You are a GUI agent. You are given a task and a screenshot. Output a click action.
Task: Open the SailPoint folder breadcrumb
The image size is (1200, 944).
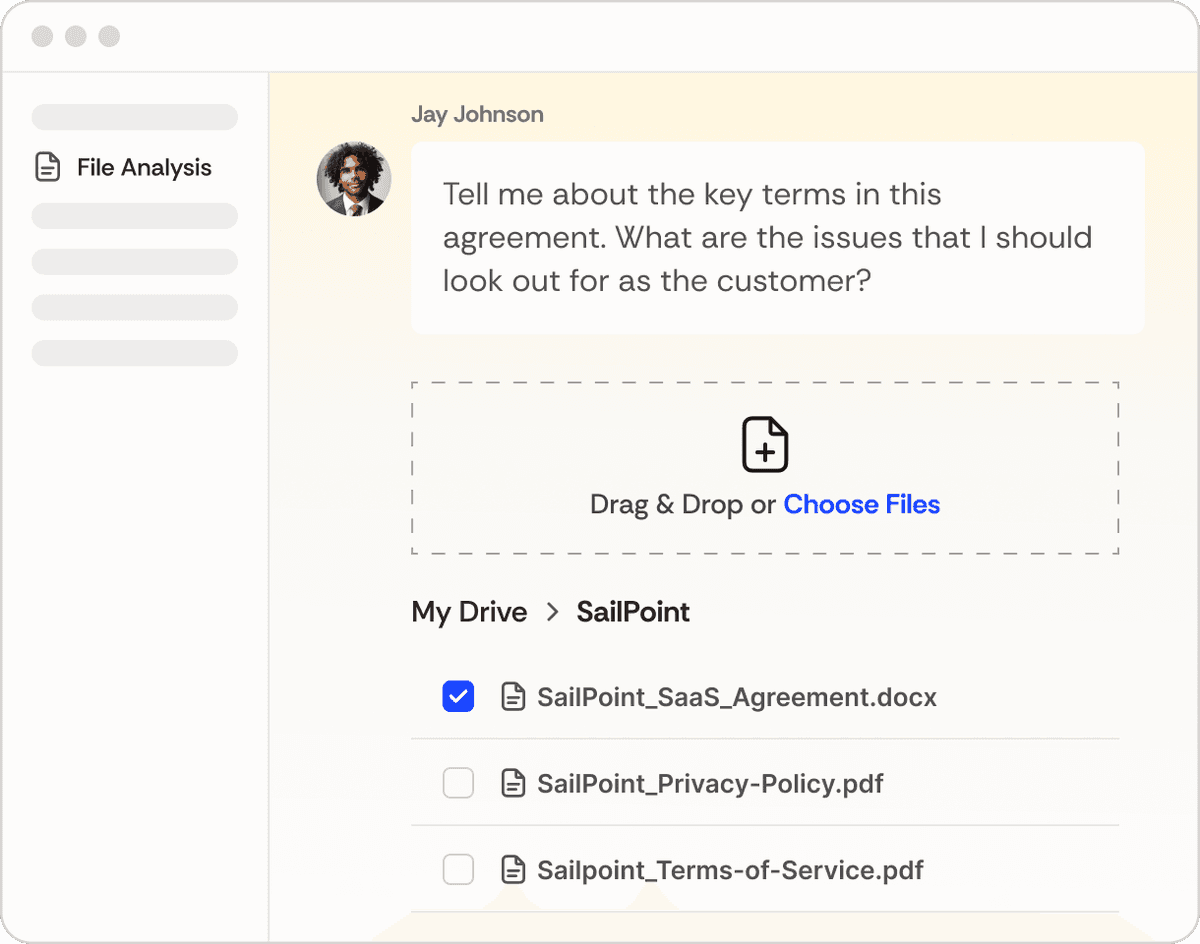[x=633, y=612]
